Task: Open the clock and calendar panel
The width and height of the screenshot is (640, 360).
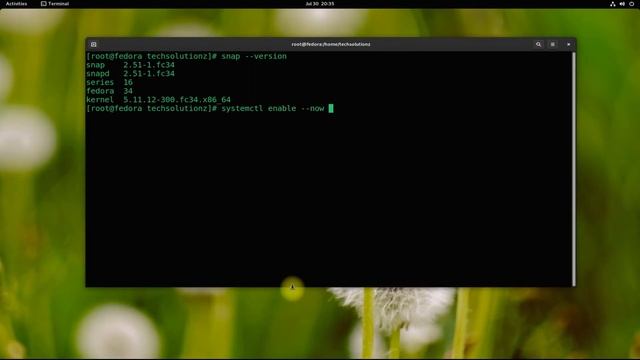Action: point(320,4)
